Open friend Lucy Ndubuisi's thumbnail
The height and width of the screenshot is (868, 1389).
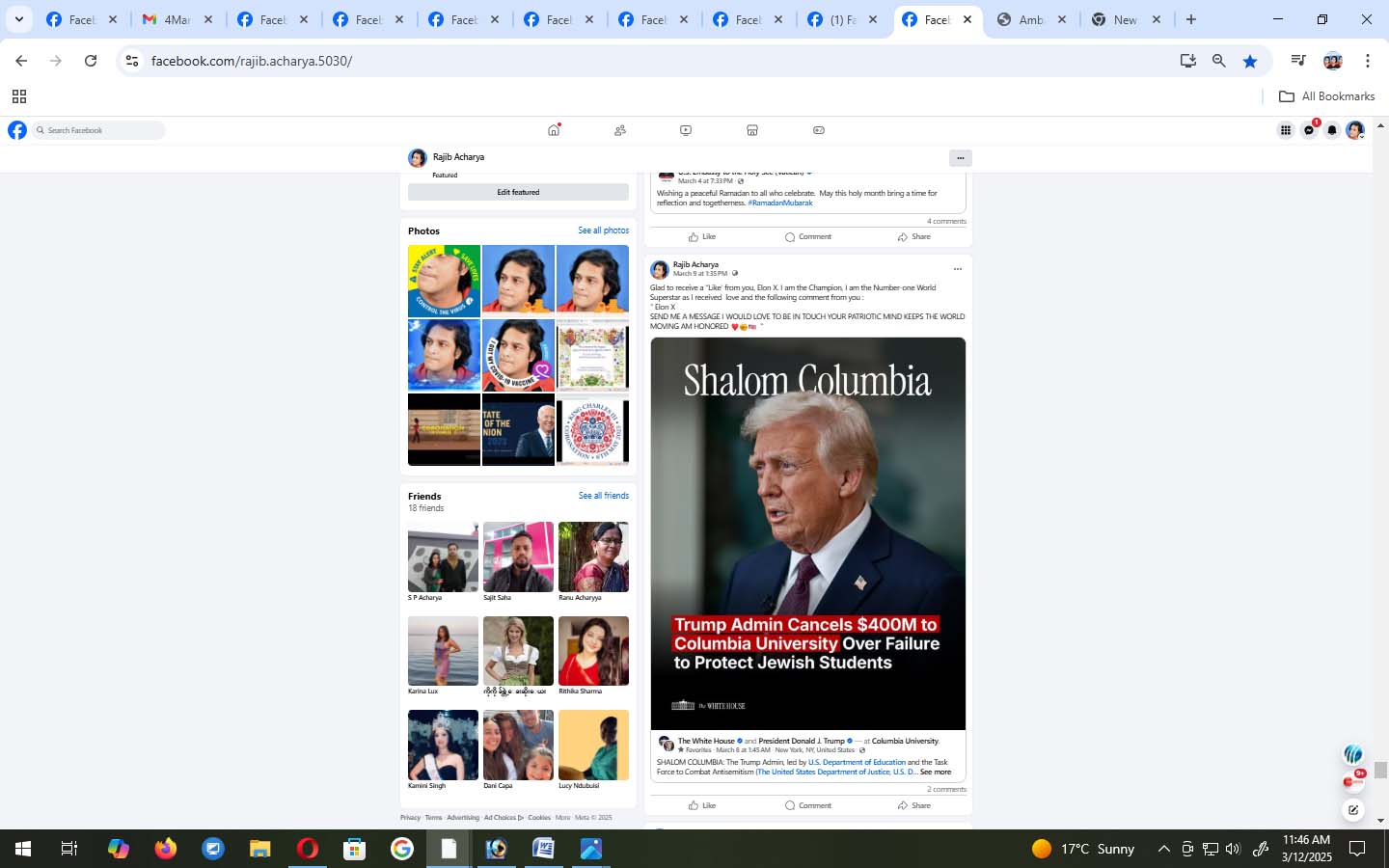(x=593, y=745)
